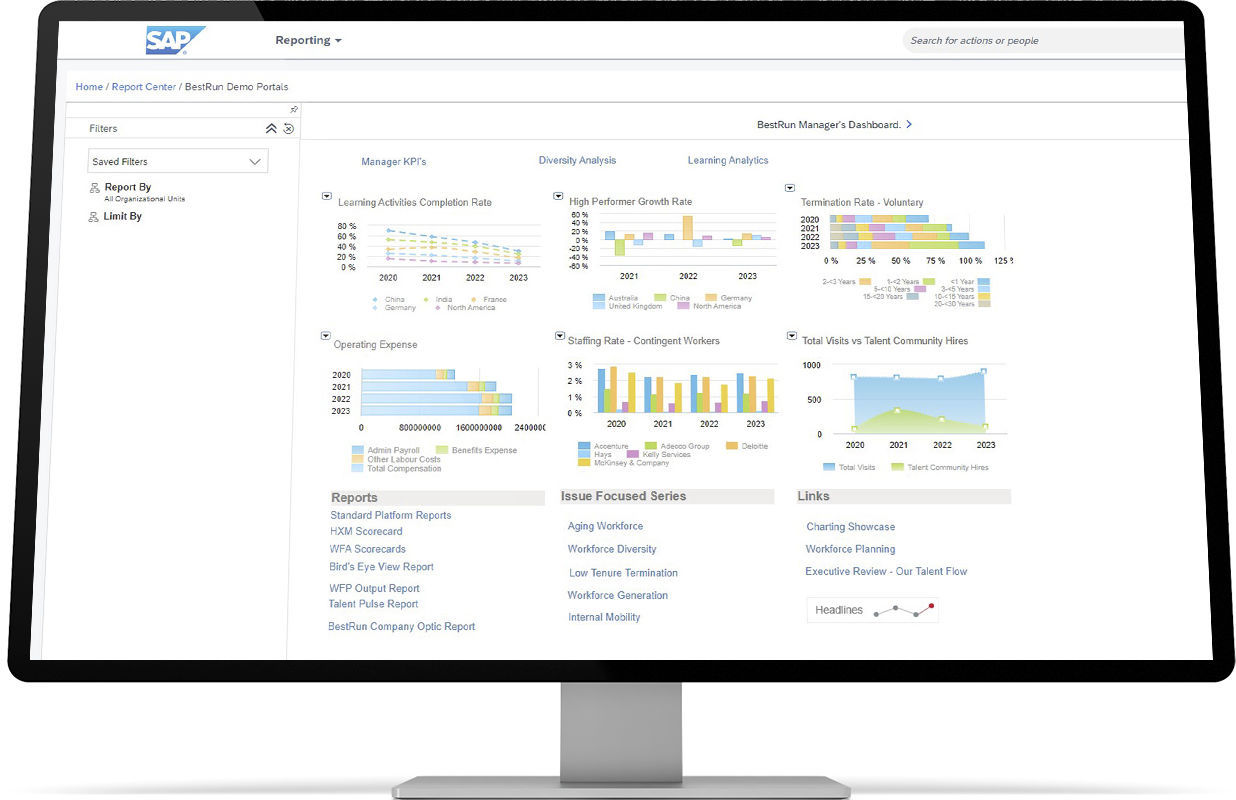
Task: Open the Reporting menu in the header
Action: (308, 40)
